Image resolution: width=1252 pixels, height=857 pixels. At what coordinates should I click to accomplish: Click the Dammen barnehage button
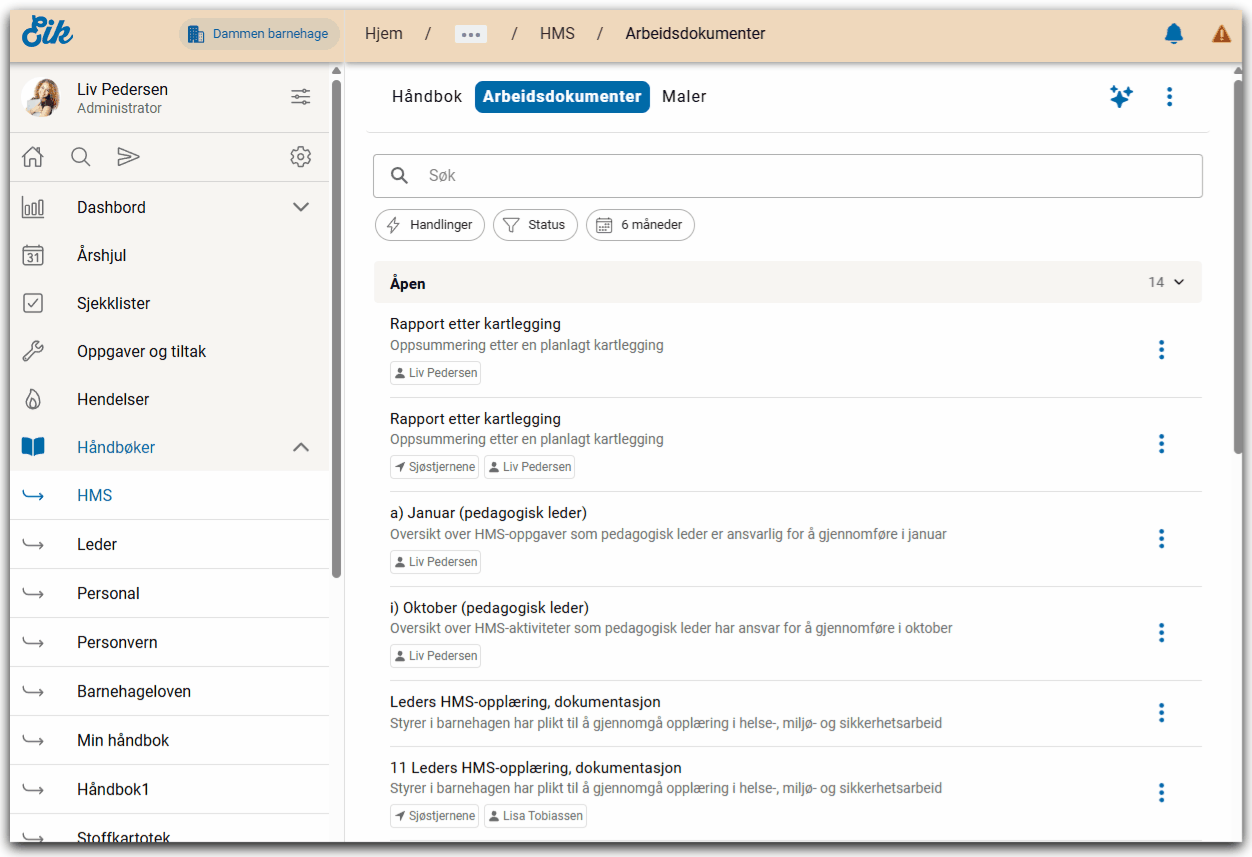tap(258, 33)
